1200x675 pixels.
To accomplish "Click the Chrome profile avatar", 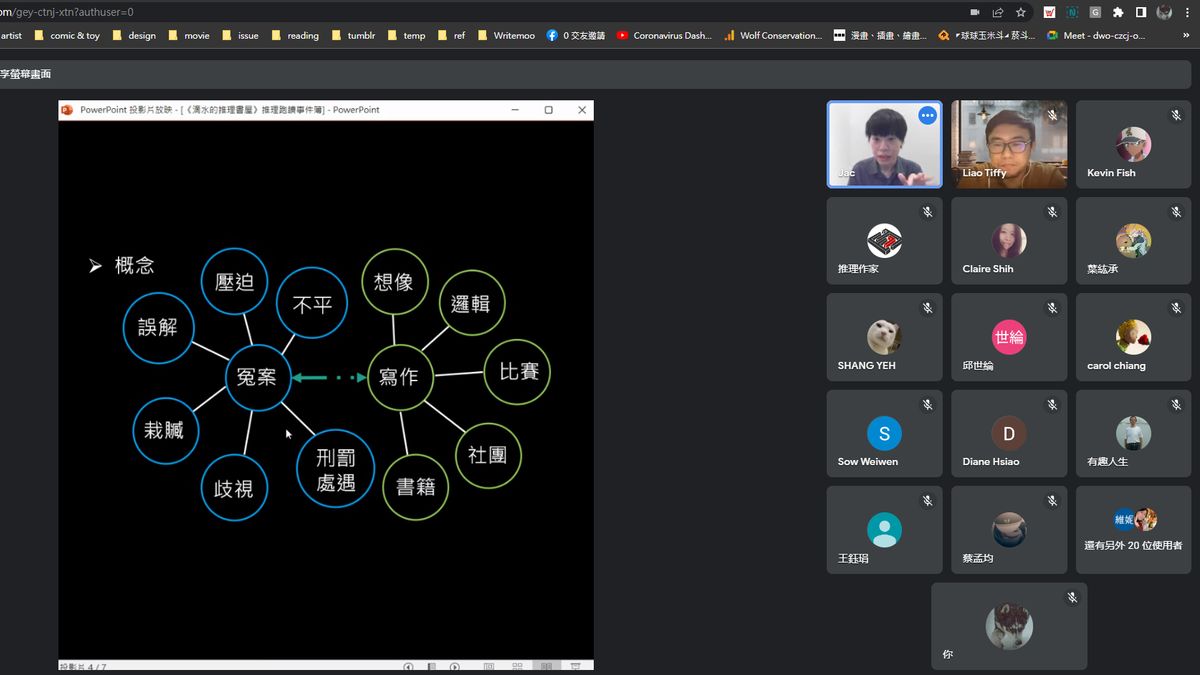I will click(1164, 12).
